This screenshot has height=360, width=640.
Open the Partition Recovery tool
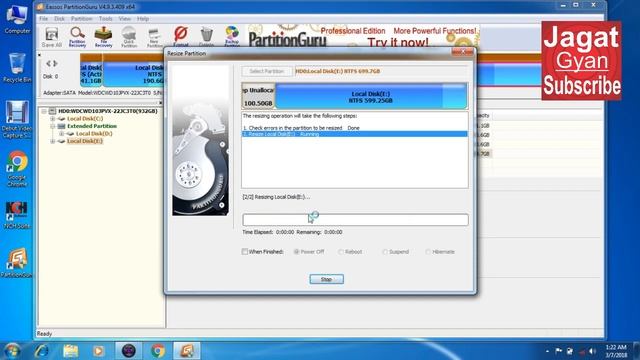(x=77, y=37)
